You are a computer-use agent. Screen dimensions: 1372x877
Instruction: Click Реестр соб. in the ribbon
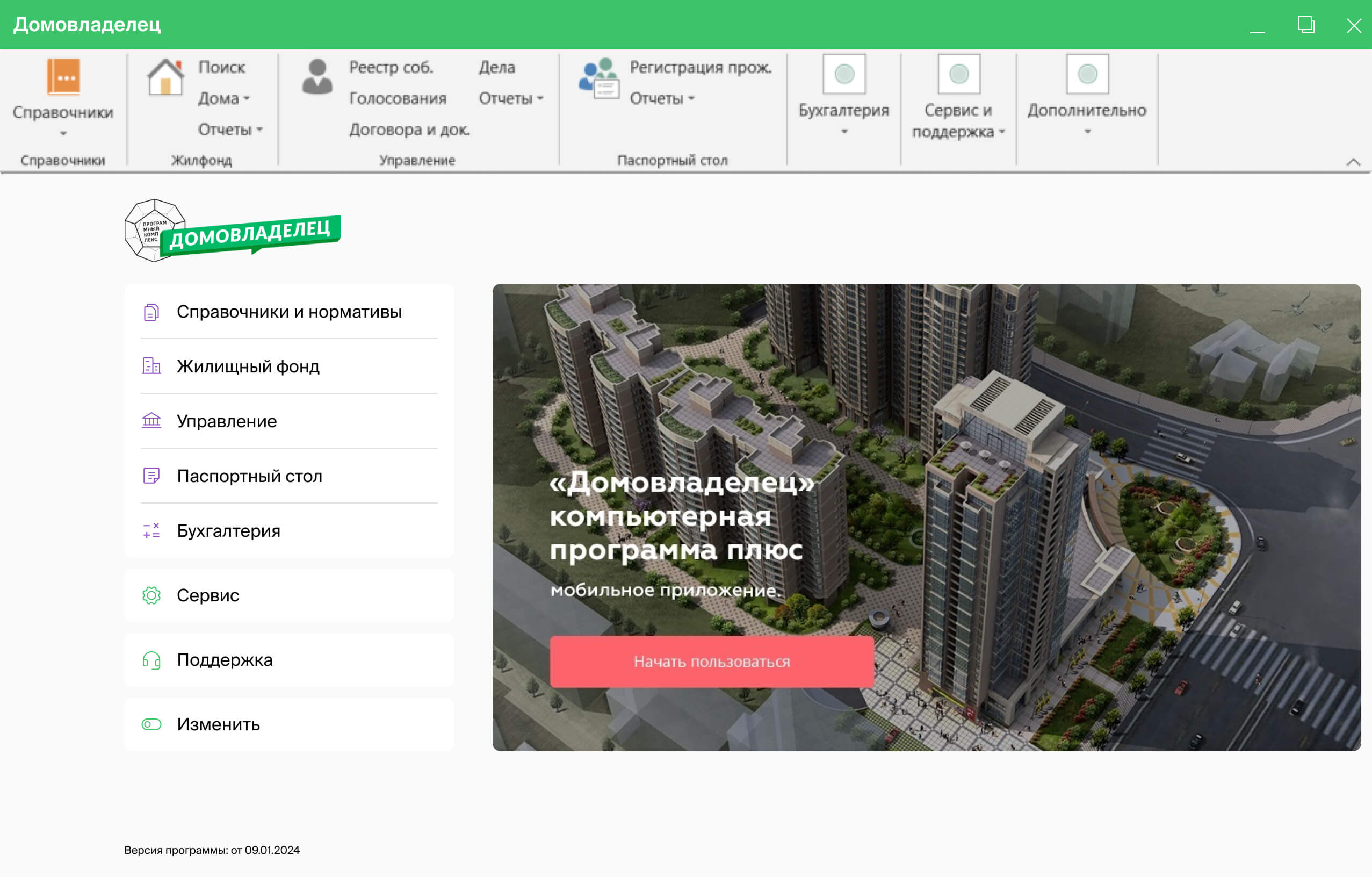pos(391,67)
